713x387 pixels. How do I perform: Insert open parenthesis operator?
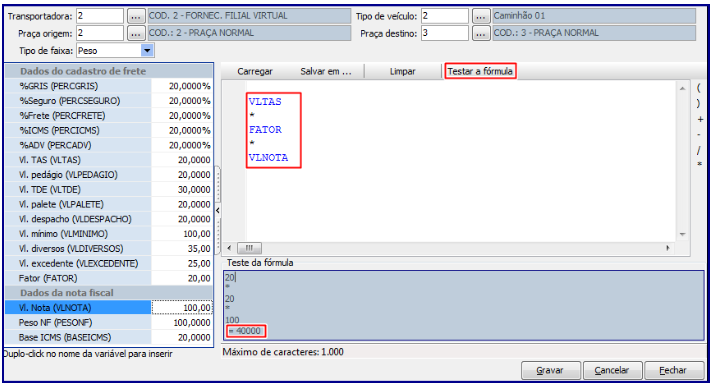tap(699, 88)
